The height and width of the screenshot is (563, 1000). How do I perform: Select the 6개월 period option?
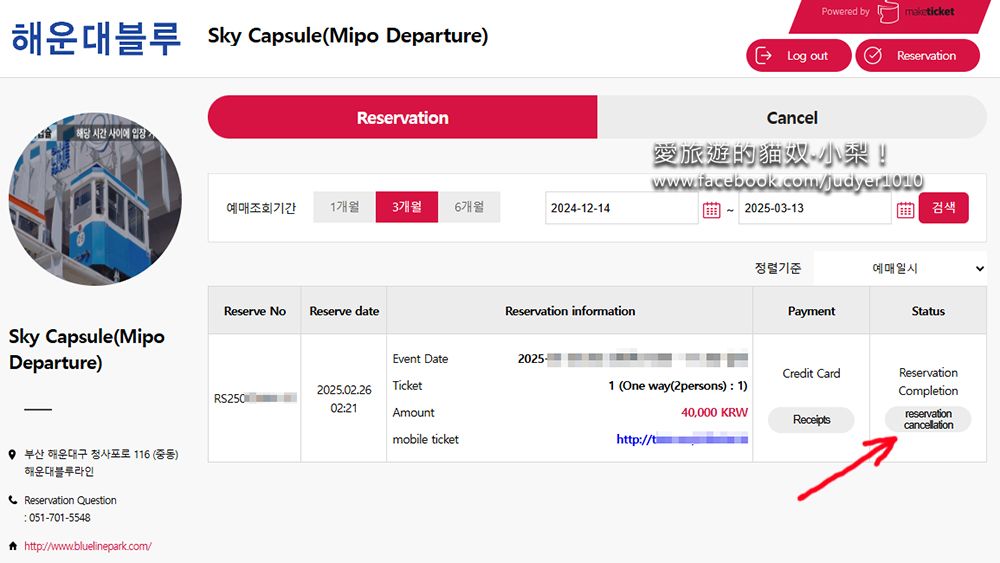pos(469,207)
